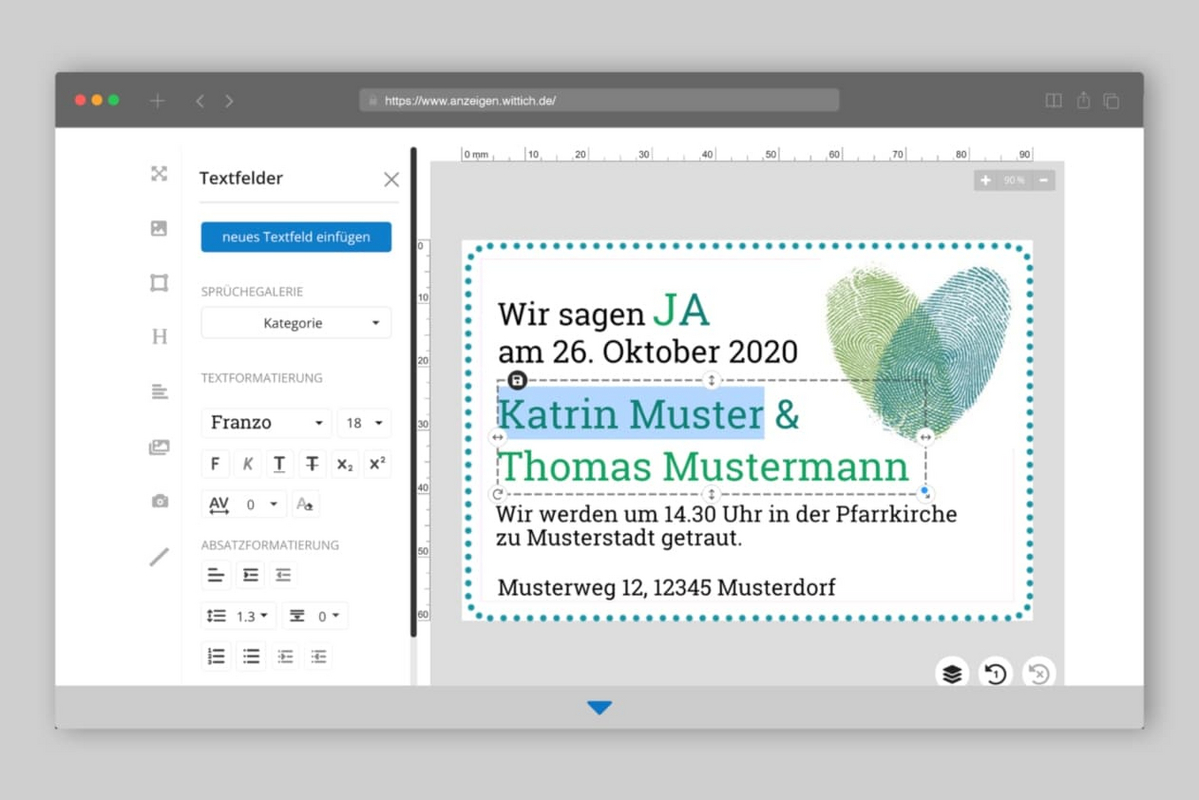
Task: Toggle superscript formatting
Action: coord(377,464)
